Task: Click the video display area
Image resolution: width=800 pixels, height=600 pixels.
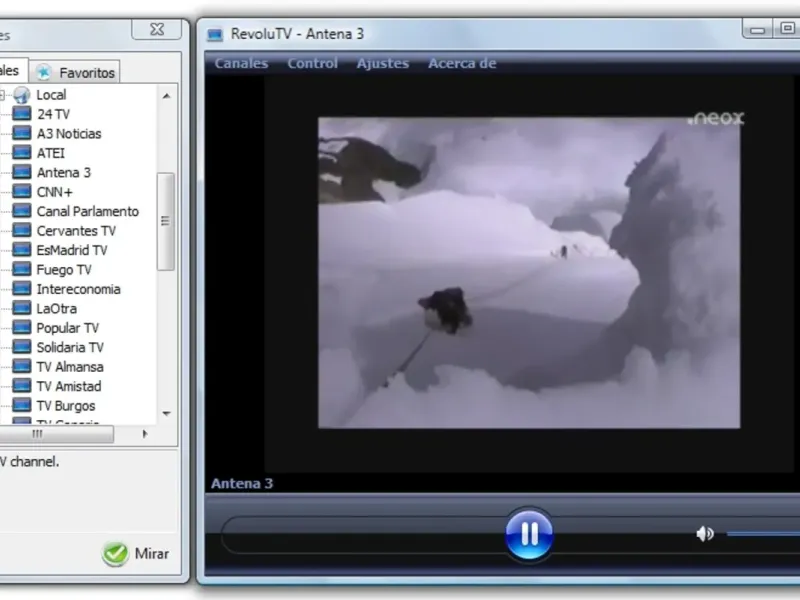Action: pos(529,273)
